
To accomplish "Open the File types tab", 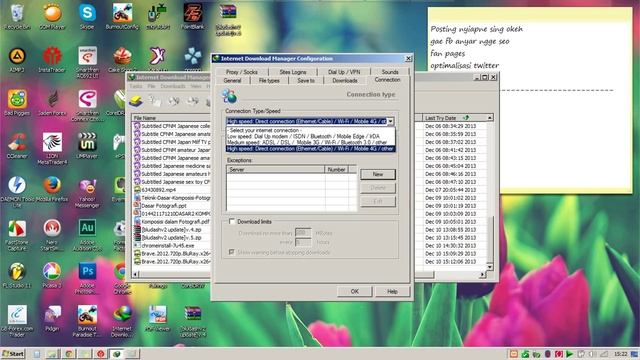I will [x=269, y=80].
